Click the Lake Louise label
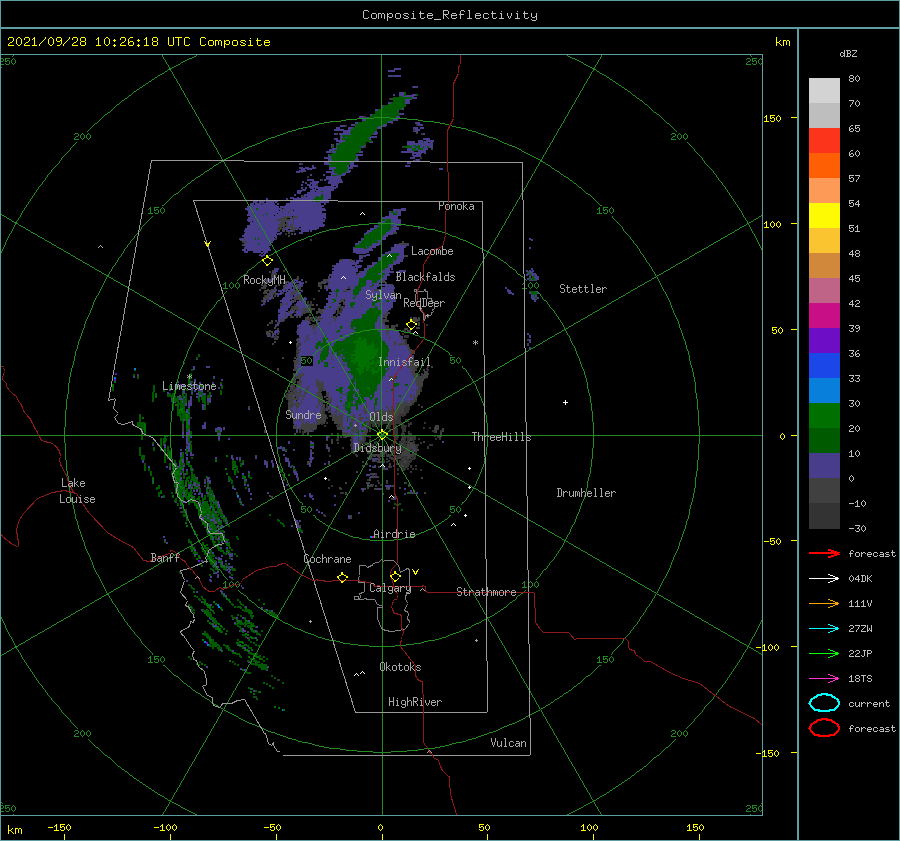900x841 pixels. (77, 491)
